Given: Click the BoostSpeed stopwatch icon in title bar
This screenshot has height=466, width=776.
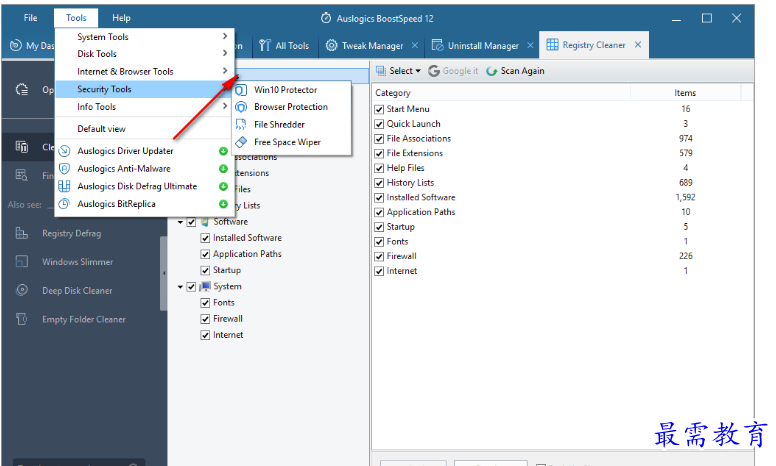Looking at the screenshot, I should [326, 18].
